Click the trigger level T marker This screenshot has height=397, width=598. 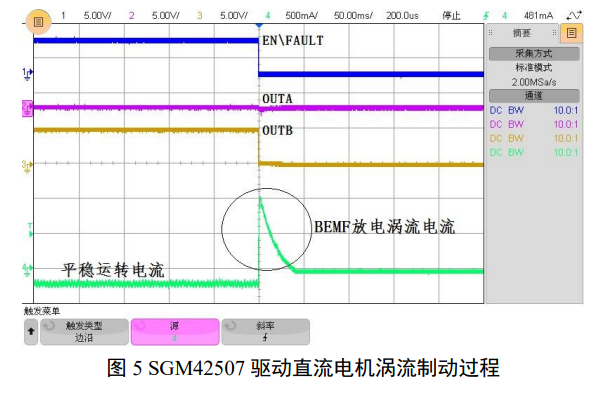click(x=30, y=230)
